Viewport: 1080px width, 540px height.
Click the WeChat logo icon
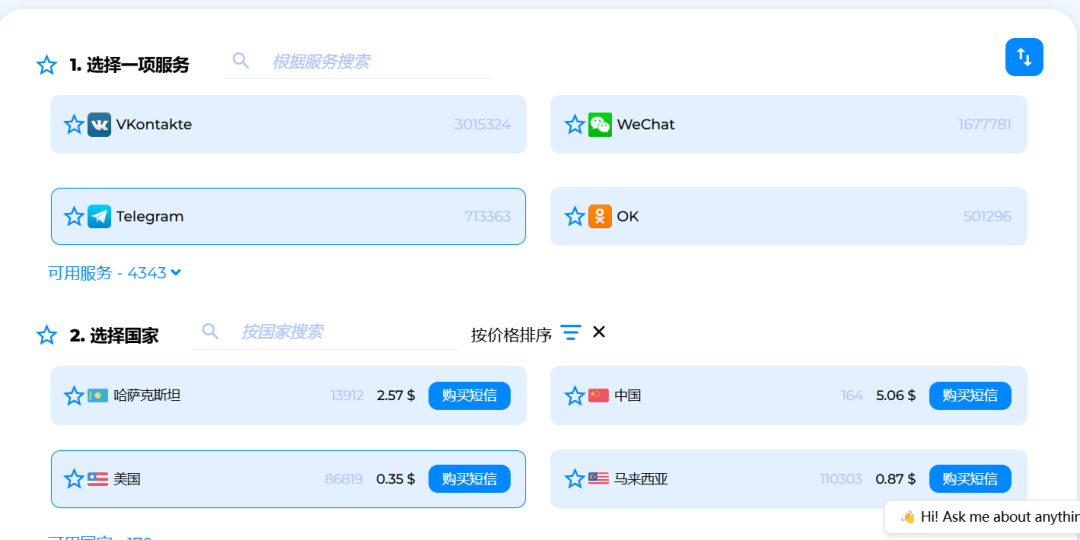pyautogui.click(x=600, y=125)
